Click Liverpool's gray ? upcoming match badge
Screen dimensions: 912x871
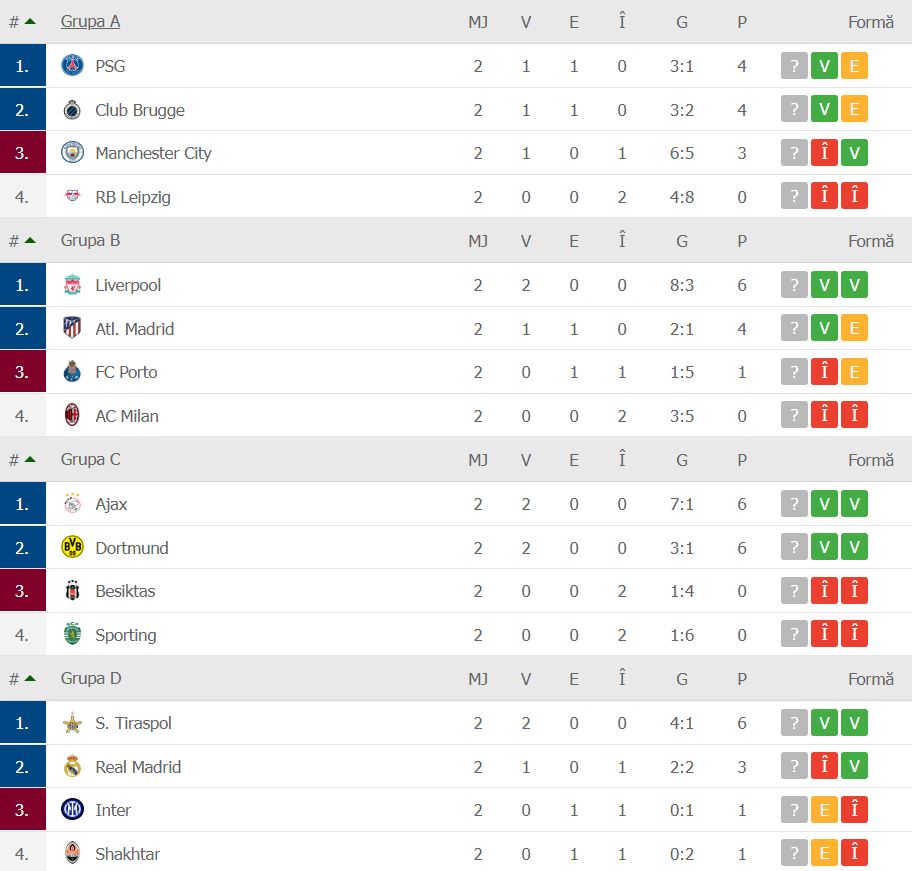coord(794,285)
